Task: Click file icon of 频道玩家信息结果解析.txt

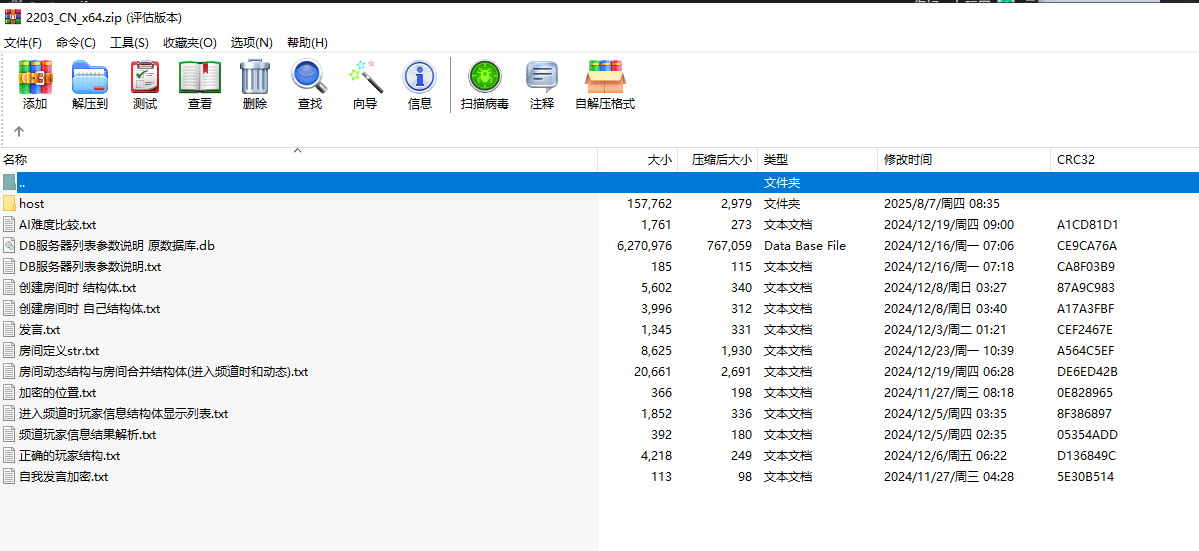Action: pyautogui.click(x=9, y=434)
